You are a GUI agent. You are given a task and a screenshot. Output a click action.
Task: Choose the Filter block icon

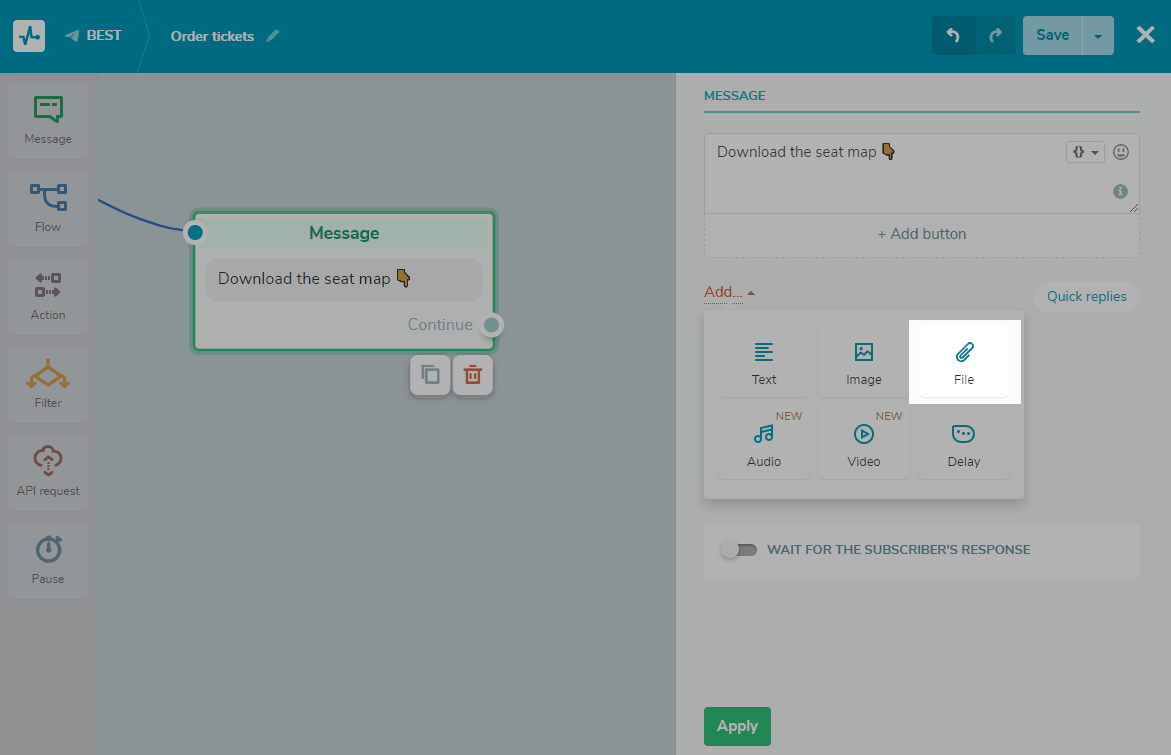click(x=48, y=384)
